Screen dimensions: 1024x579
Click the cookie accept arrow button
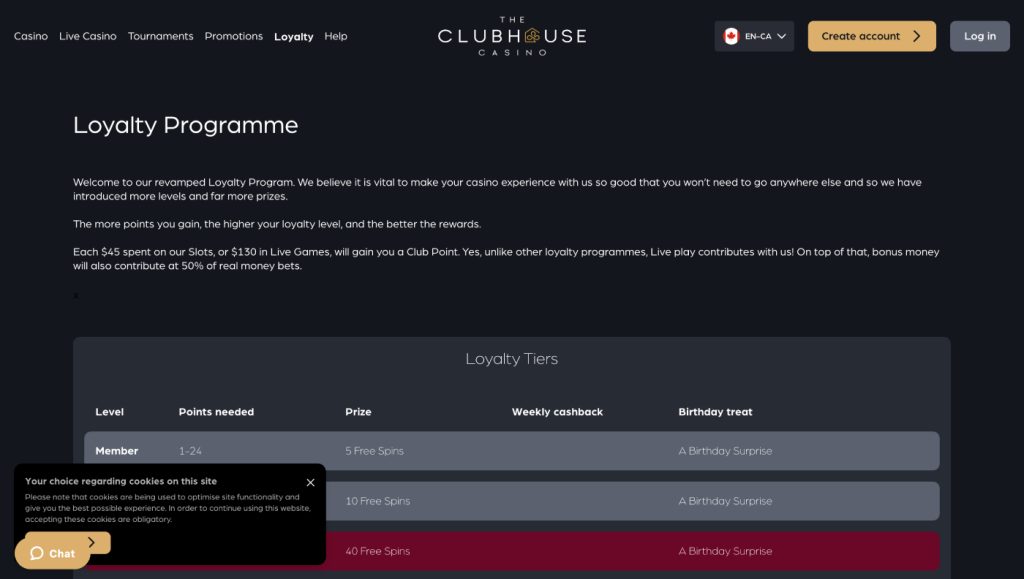pos(91,542)
